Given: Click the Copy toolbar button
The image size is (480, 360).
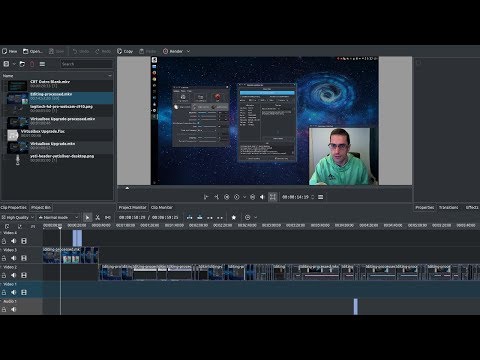Looking at the screenshot, I should click(125, 51).
